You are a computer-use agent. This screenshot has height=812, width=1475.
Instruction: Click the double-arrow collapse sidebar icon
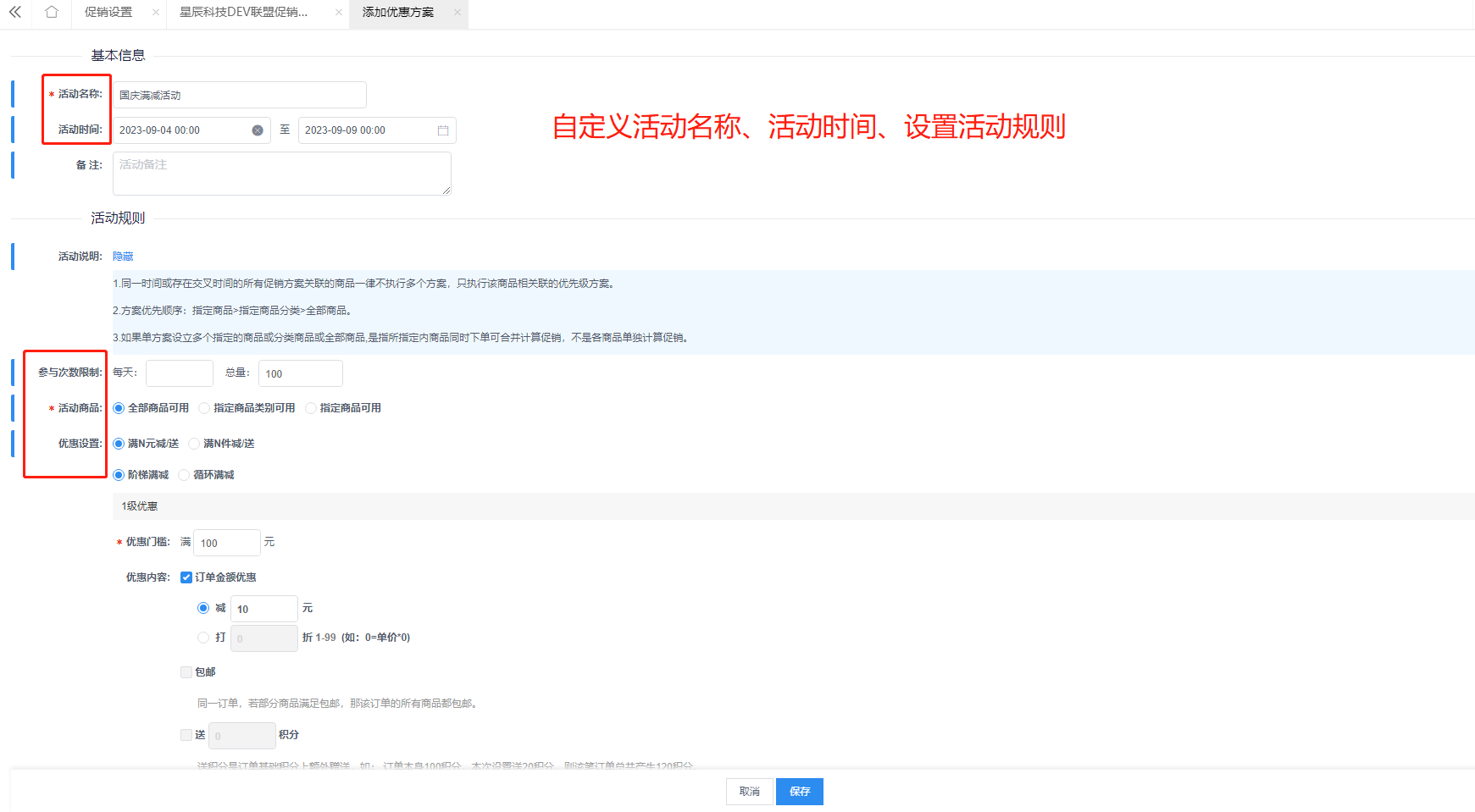click(x=15, y=13)
